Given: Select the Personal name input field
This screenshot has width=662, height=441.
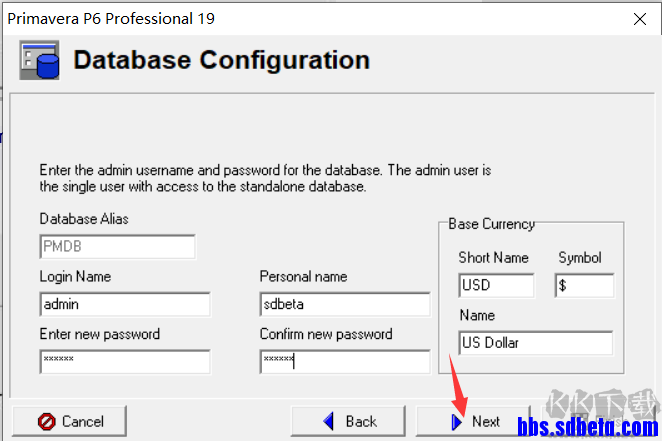Looking at the screenshot, I should tap(344, 304).
